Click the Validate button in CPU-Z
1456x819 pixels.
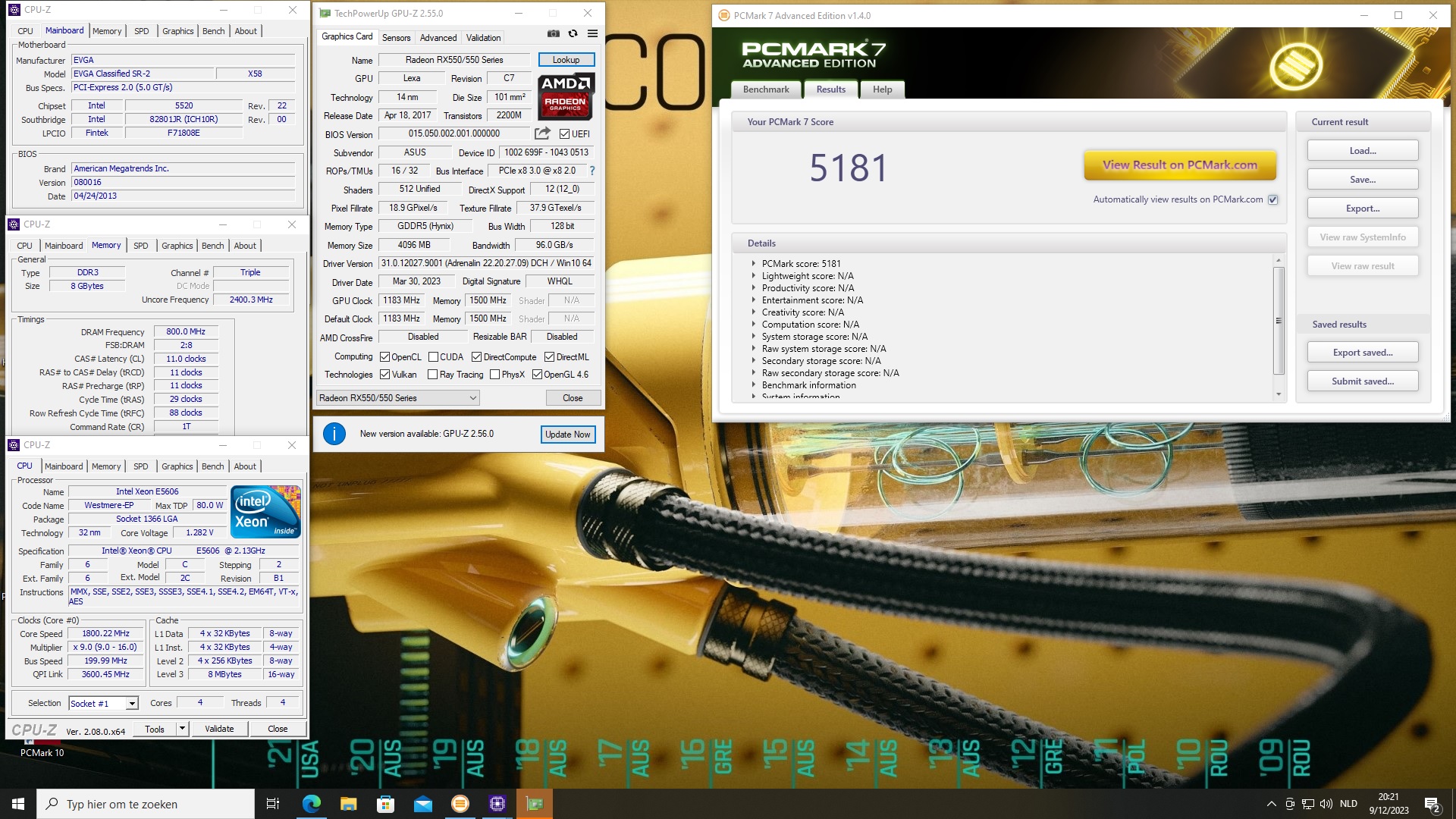[219, 729]
